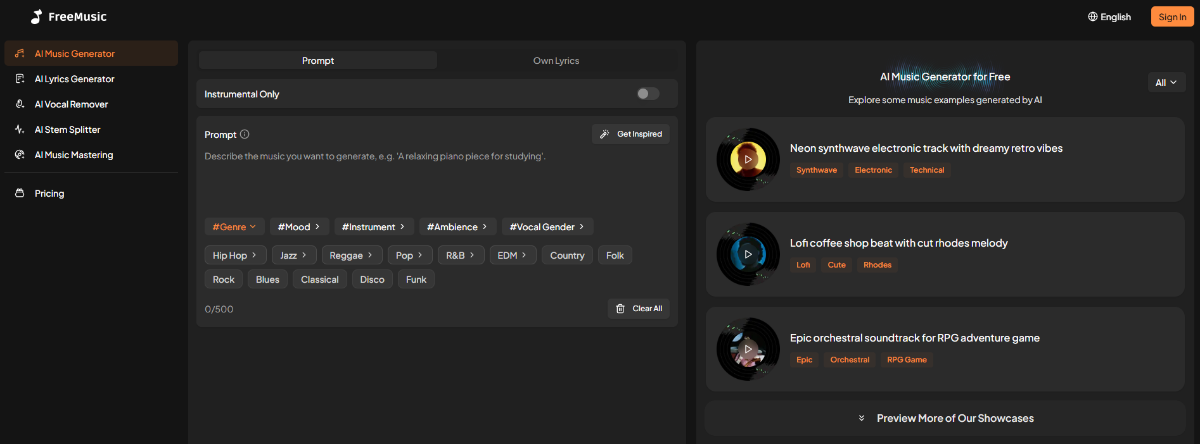This screenshot has width=1200, height=444.
Task: Open the AI Music Mastering tool
Action: pyautogui.click(x=73, y=155)
